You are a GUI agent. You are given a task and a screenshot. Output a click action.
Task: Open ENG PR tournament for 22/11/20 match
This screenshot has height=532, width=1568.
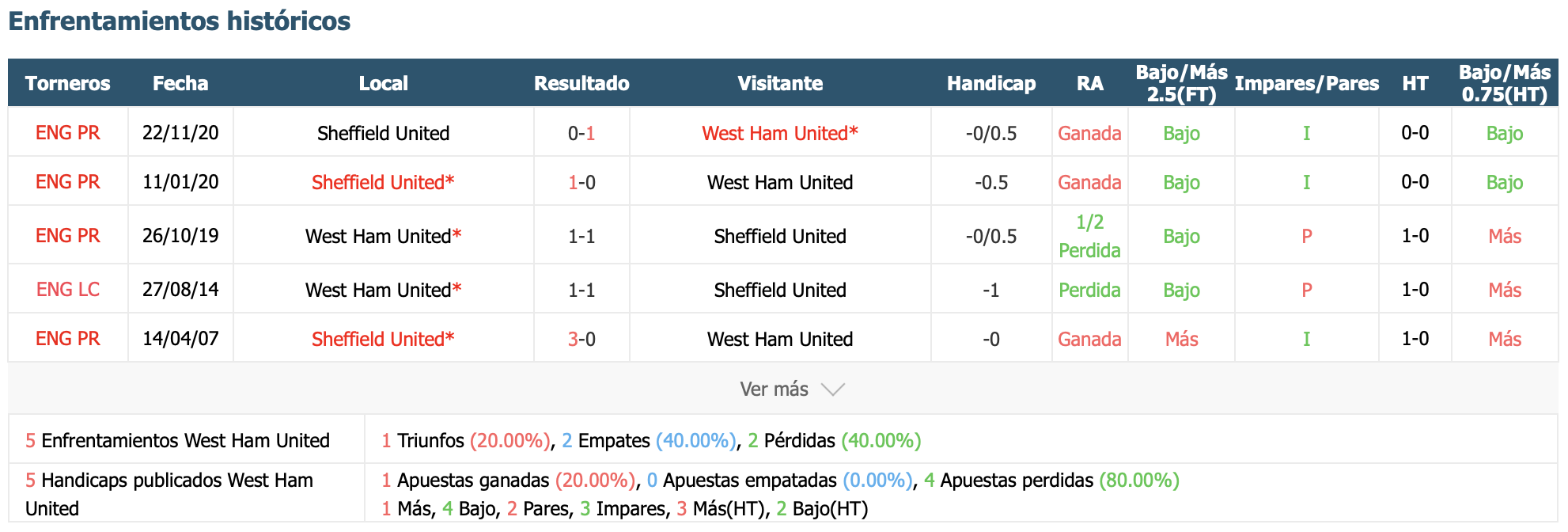tap(68, 133)
